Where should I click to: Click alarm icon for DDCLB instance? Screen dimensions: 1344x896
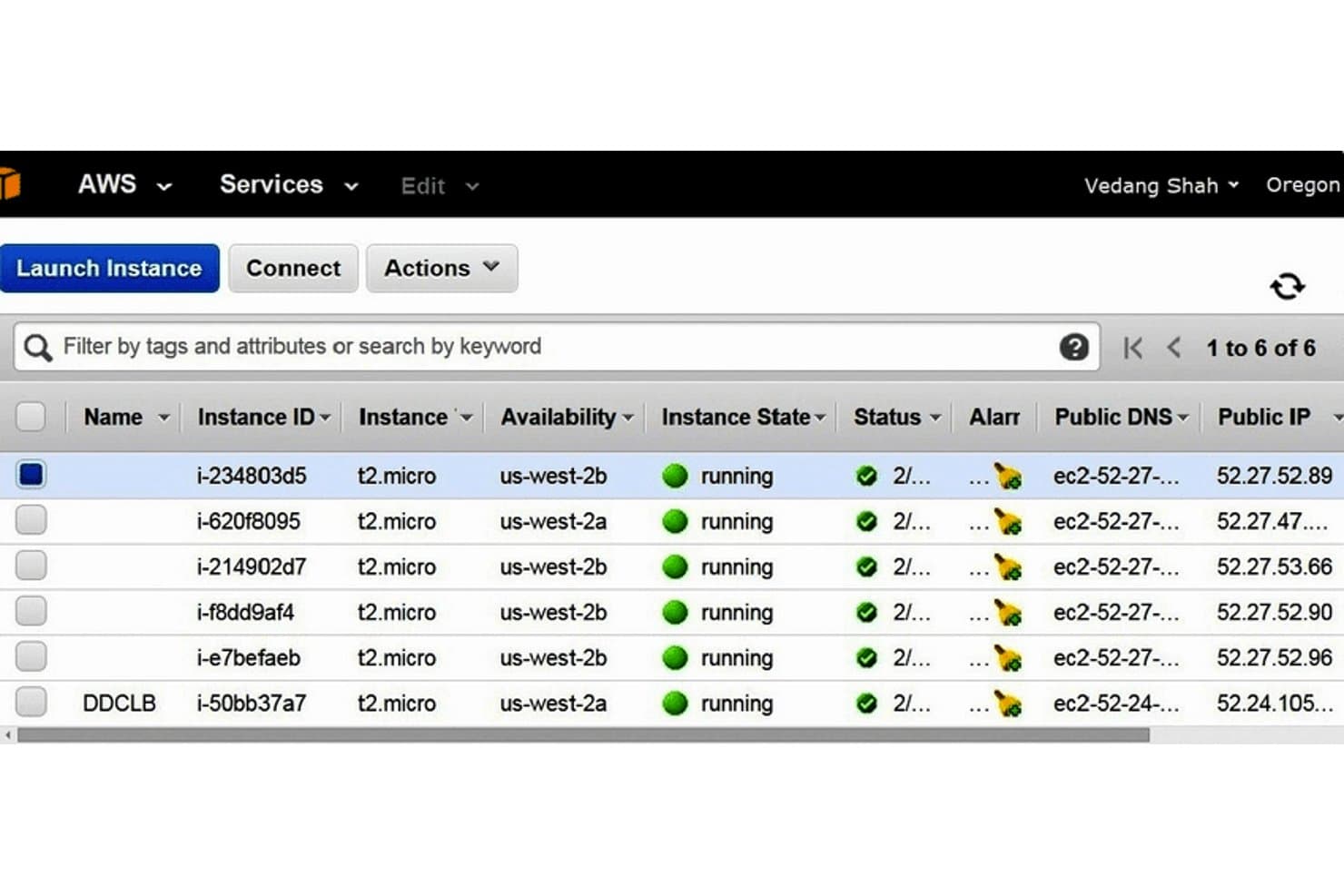coord(1007,703)
